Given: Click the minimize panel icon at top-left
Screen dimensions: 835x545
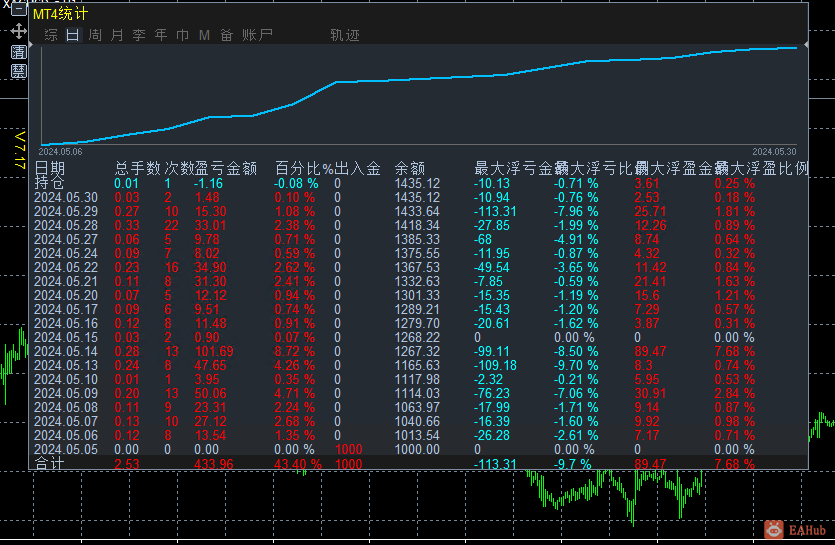Looking at the screenshot, I should click(x=18, y=11).
